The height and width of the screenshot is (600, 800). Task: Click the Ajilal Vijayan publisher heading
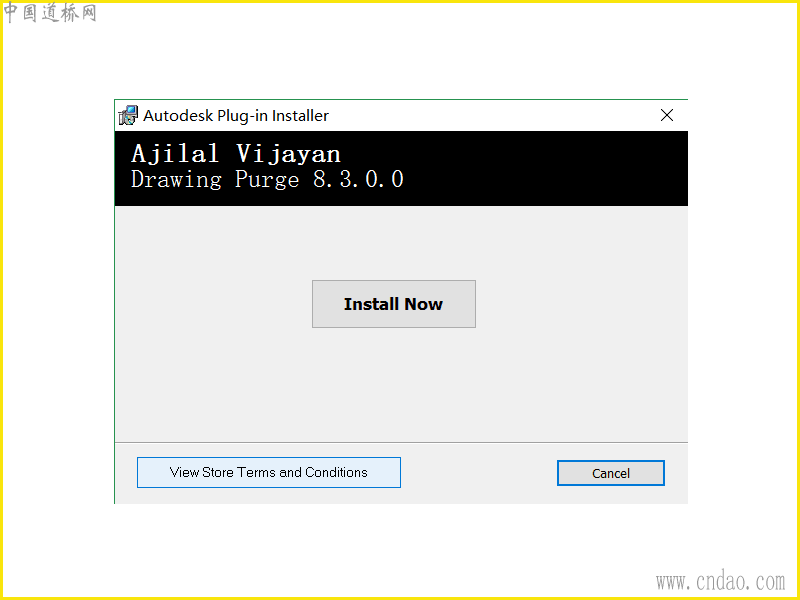[x=236, y=154]
